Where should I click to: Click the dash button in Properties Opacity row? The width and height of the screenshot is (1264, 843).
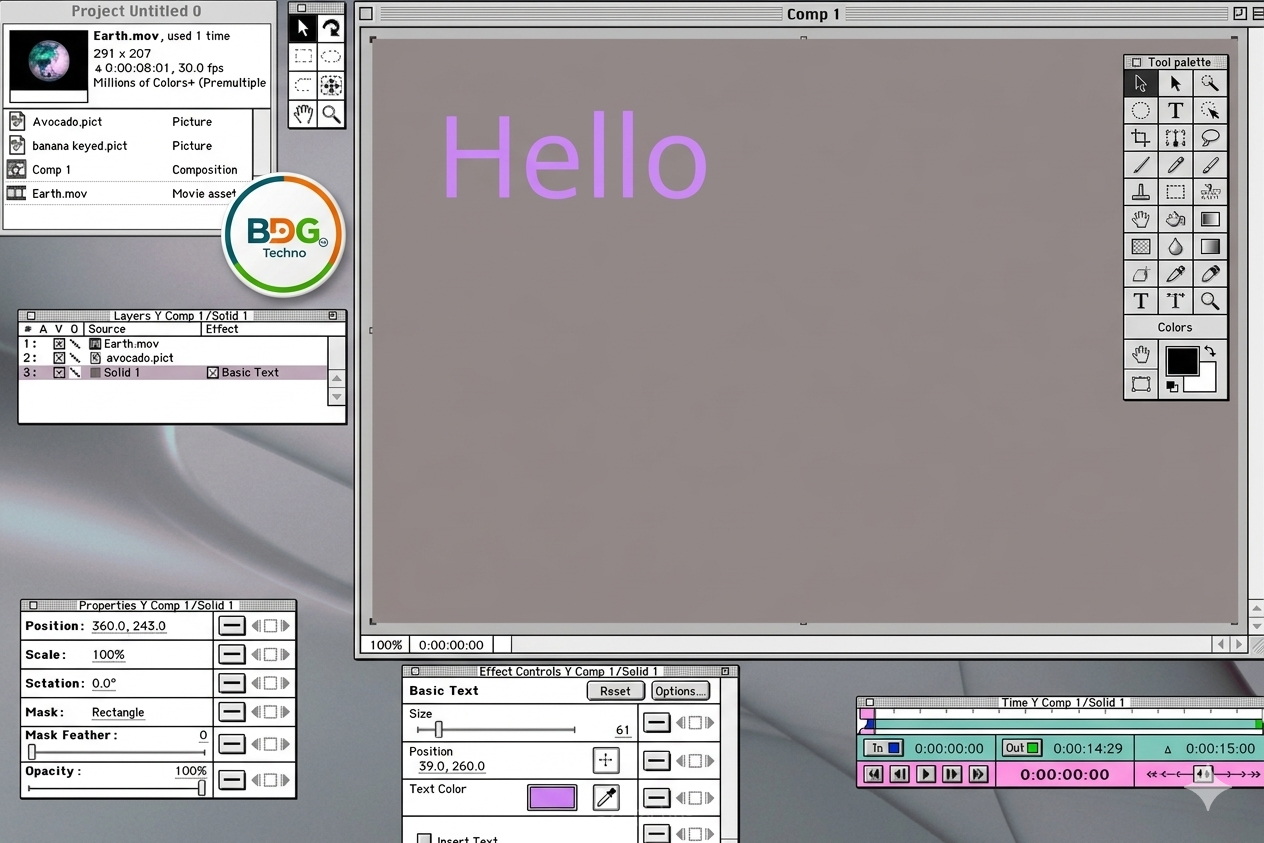(232, 779)
